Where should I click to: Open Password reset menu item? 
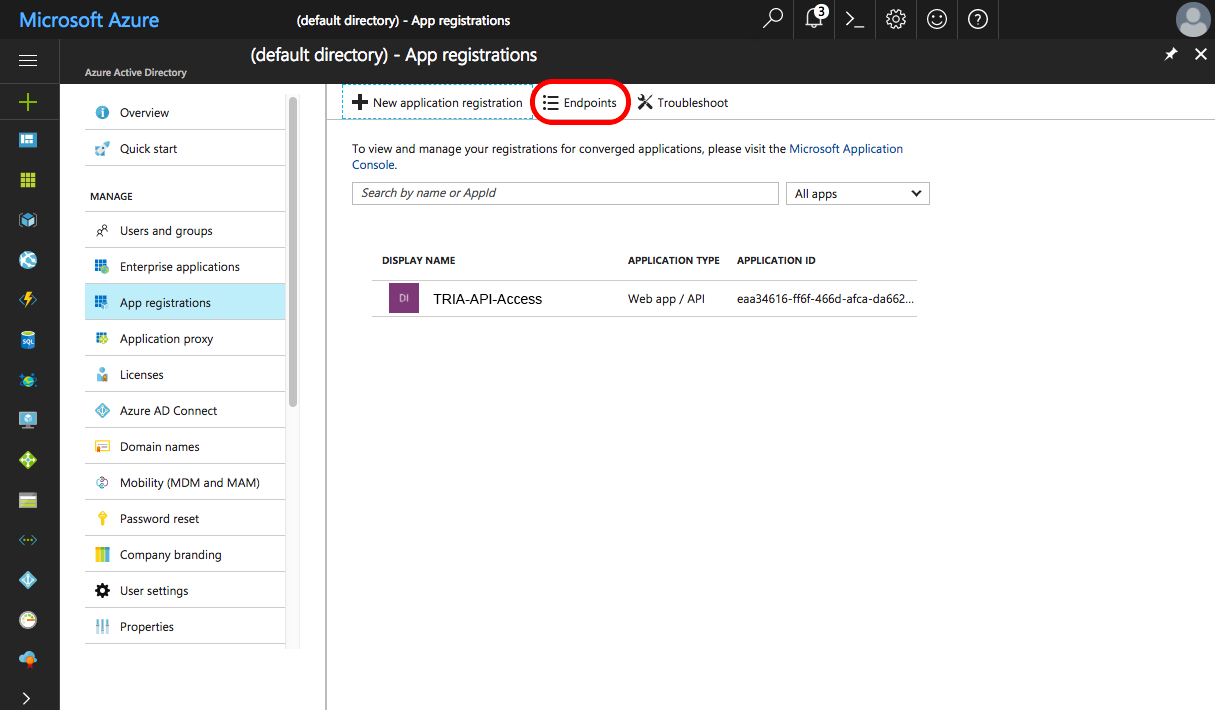185,519
